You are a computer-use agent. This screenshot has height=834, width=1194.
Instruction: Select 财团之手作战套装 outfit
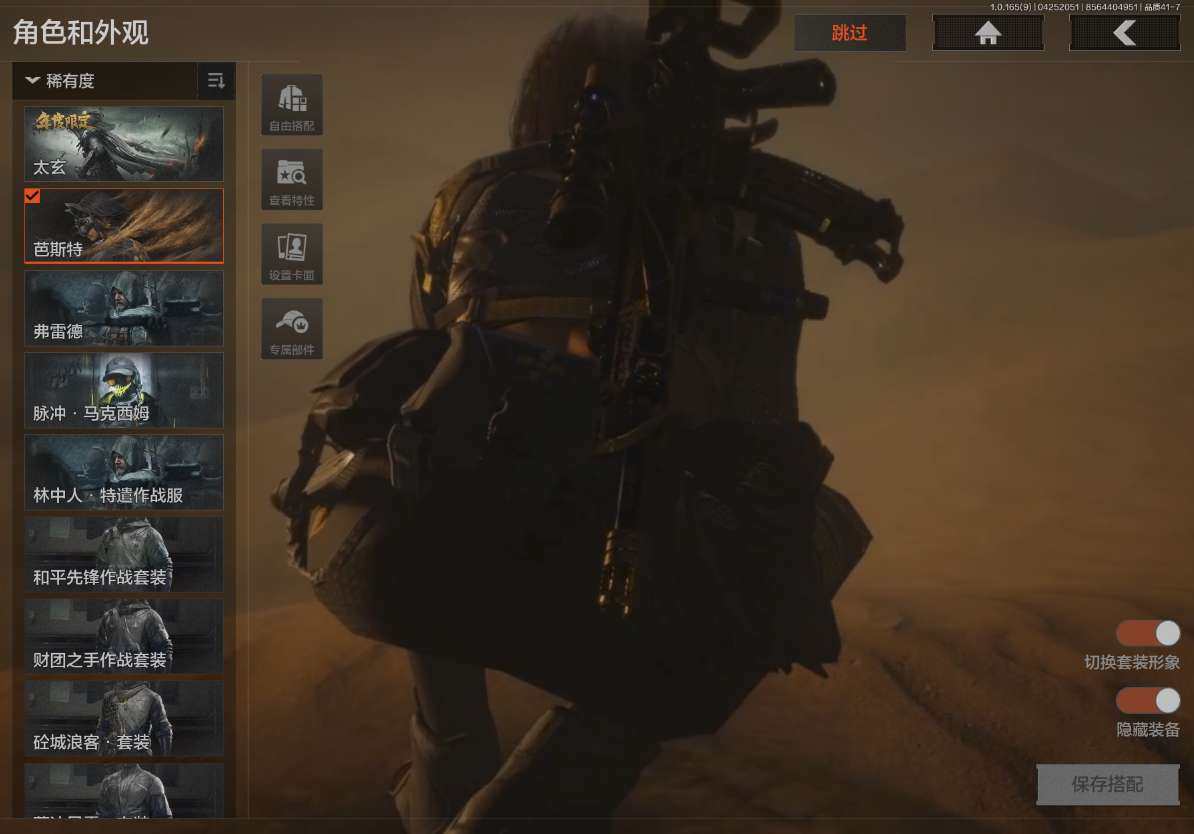pyautogui.click(x=124, y=637)
